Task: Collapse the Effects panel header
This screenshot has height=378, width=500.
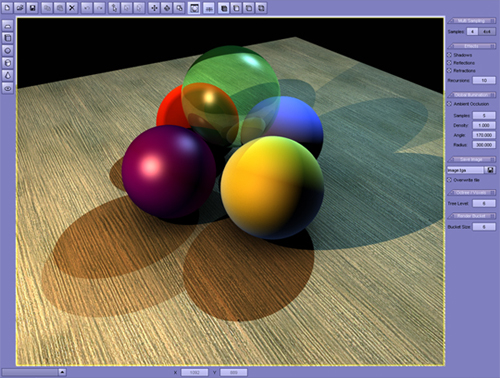Action: 471,46
